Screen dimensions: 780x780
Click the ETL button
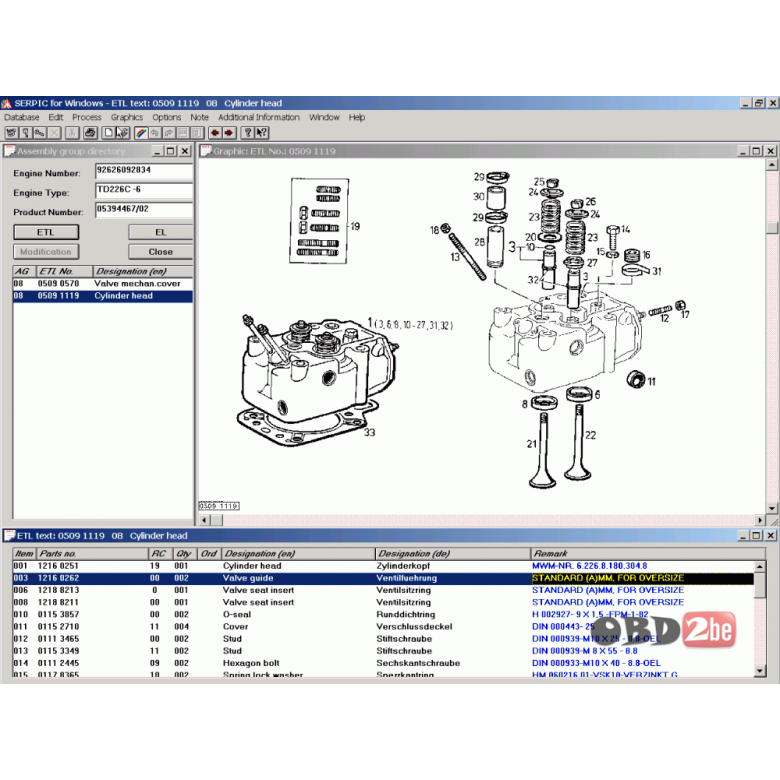[46, 232]
